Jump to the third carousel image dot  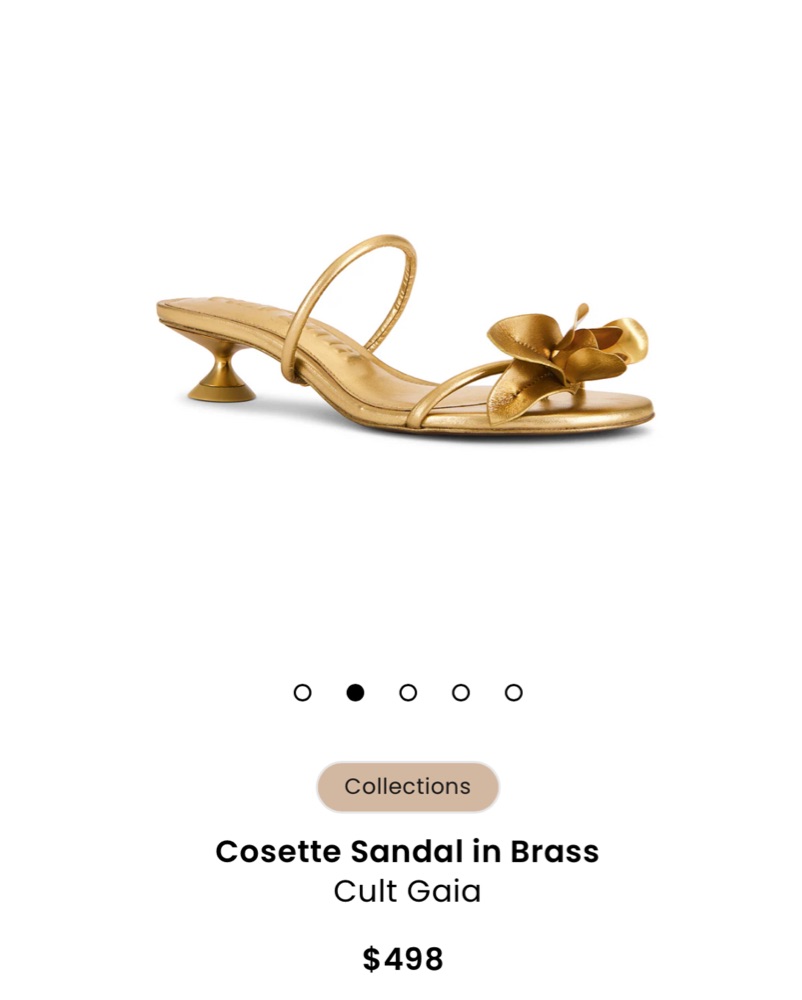[408, 693]
